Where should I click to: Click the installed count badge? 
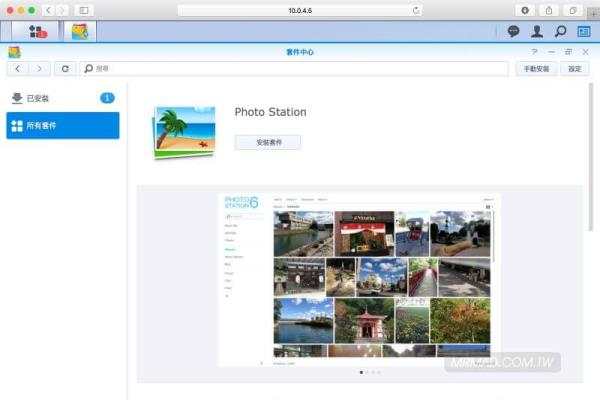(107, 98)
